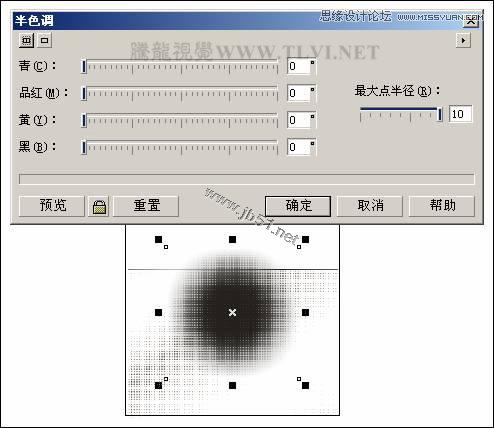Click the 预览 preview button
The image size is (494, 428).
52,206
